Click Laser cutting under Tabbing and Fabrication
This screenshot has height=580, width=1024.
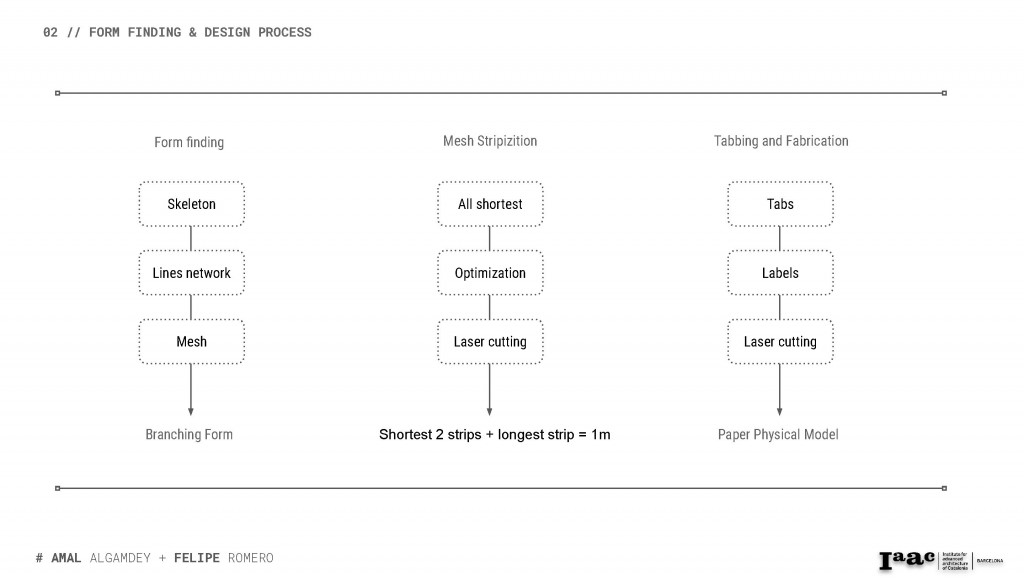click(780, 342)
